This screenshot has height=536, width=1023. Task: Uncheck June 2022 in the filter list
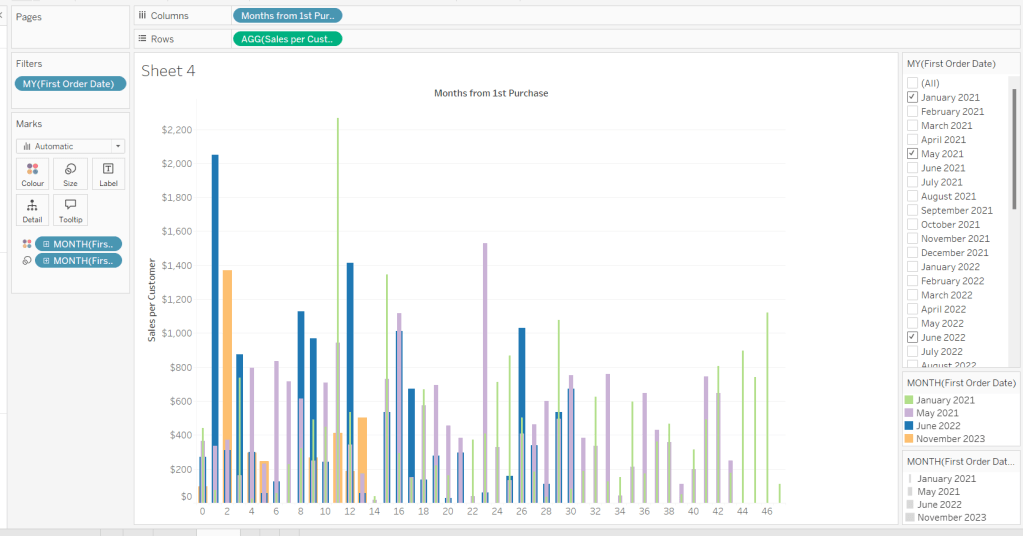tap(912, 338)
